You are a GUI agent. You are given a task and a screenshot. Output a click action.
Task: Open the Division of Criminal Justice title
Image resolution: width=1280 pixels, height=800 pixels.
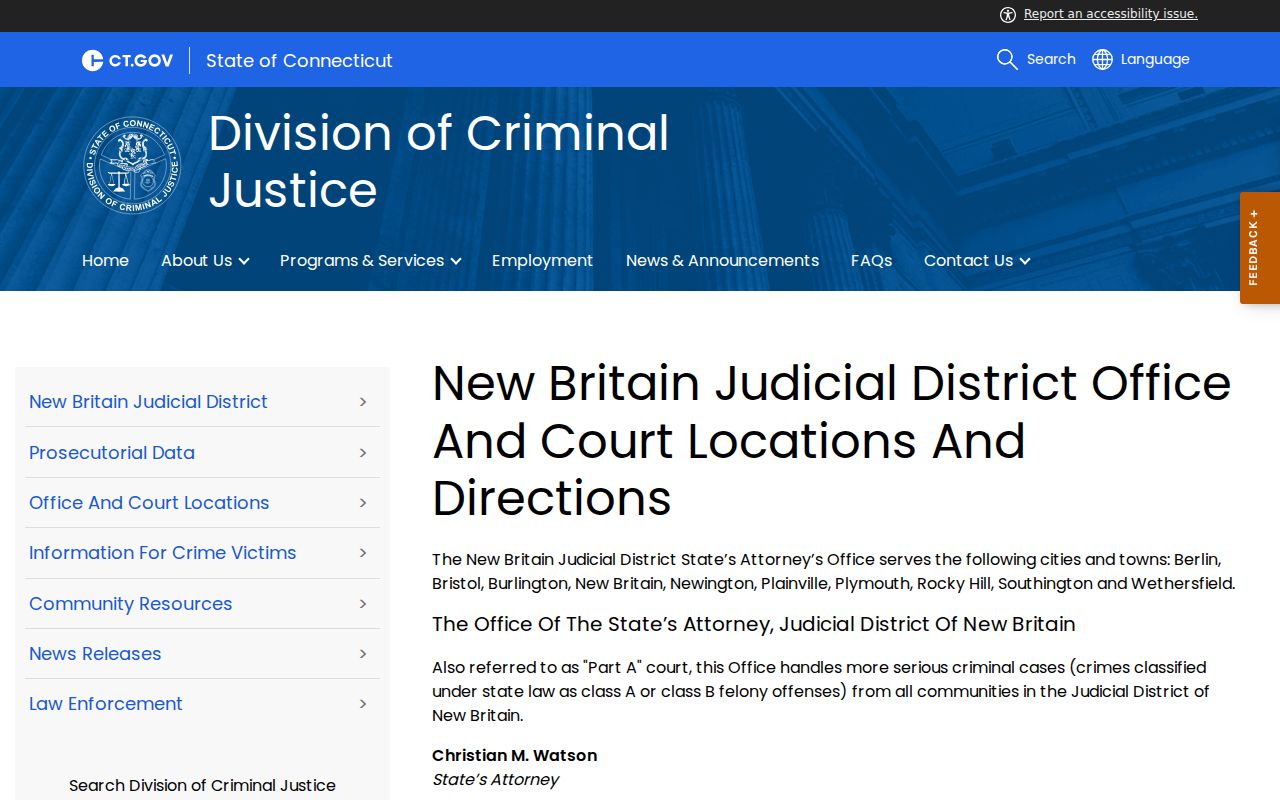coord(439,161)
